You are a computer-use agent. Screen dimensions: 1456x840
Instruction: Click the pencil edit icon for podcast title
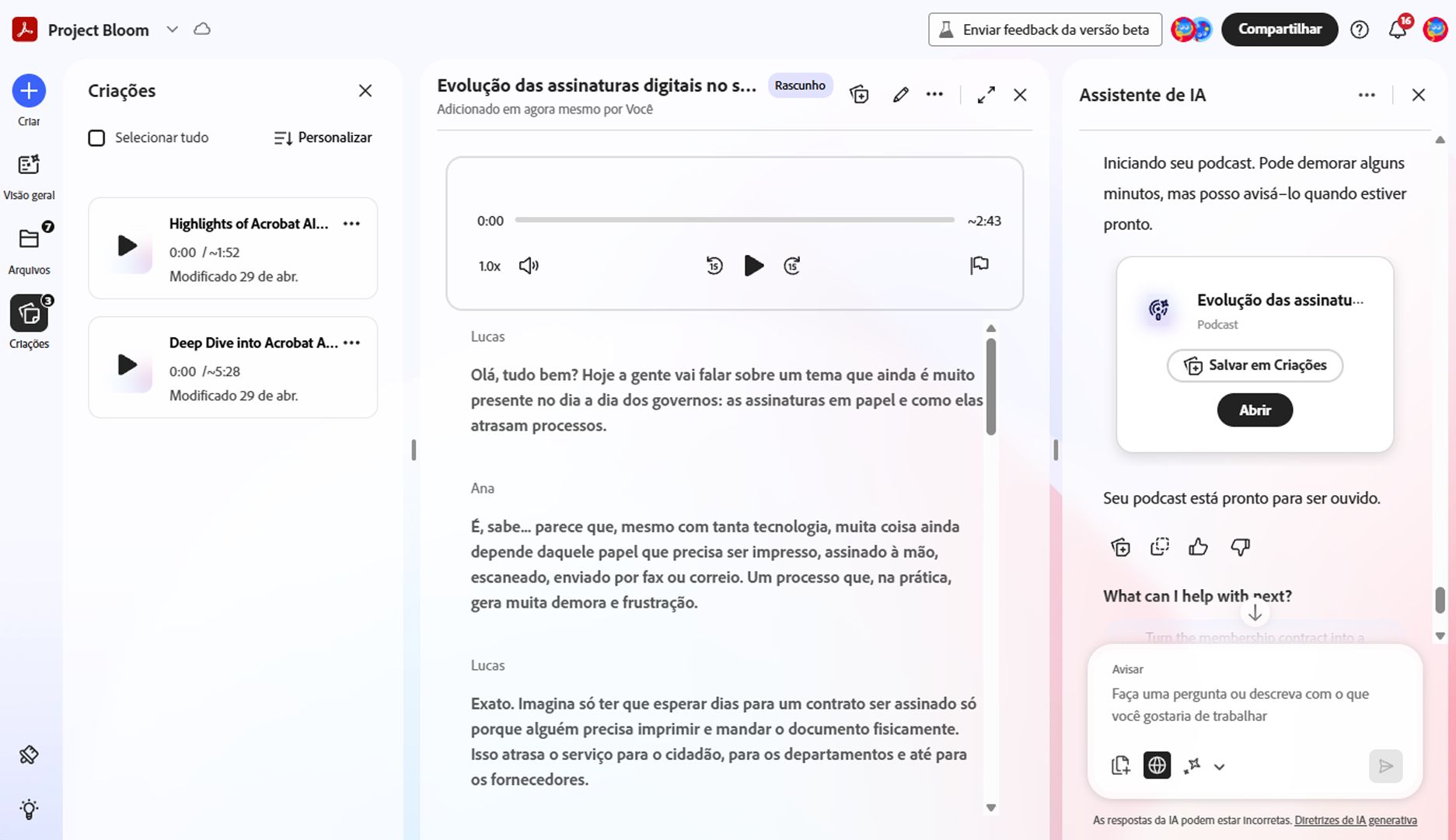point(900,95)
